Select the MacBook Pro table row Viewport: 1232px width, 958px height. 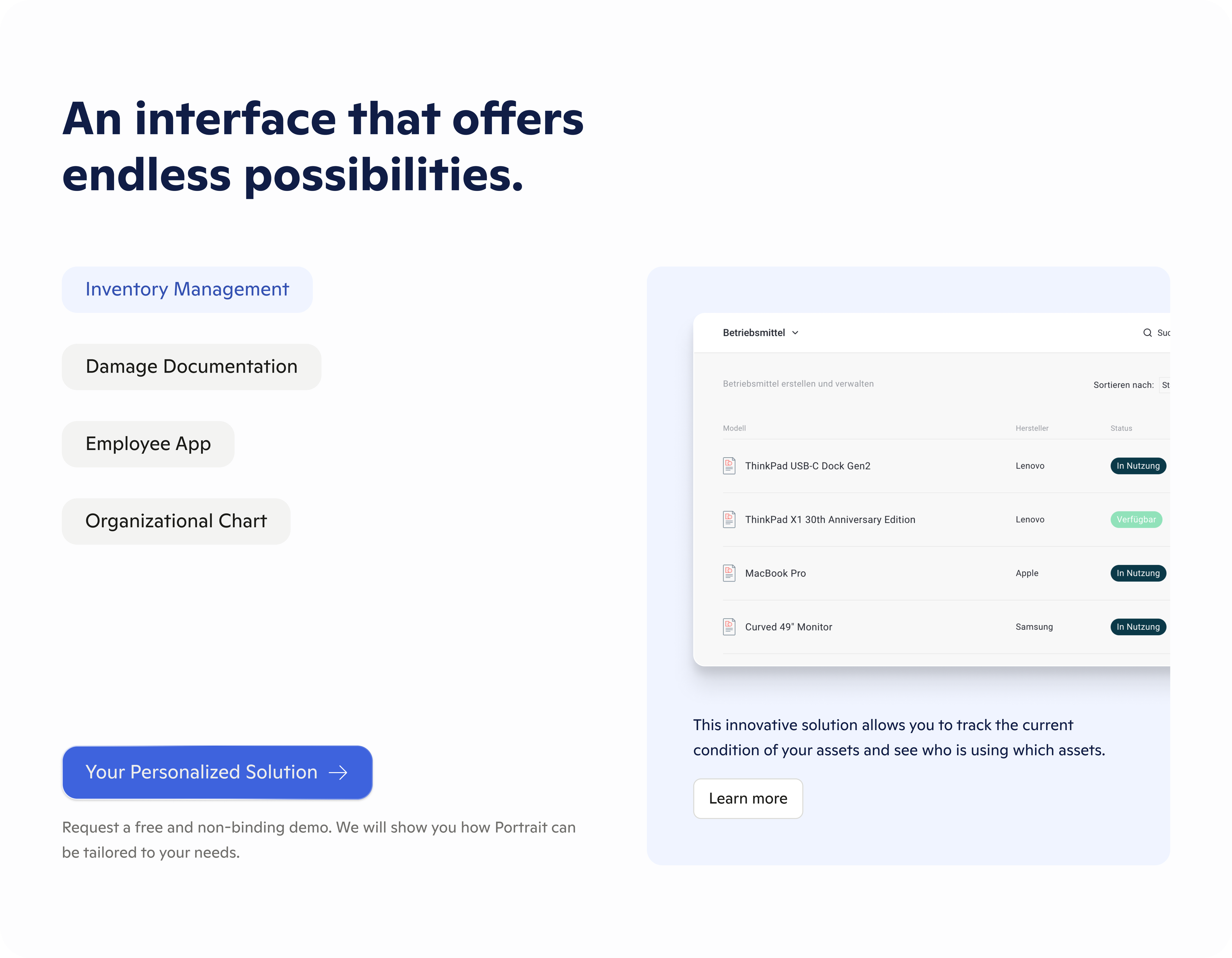[903, 573]
